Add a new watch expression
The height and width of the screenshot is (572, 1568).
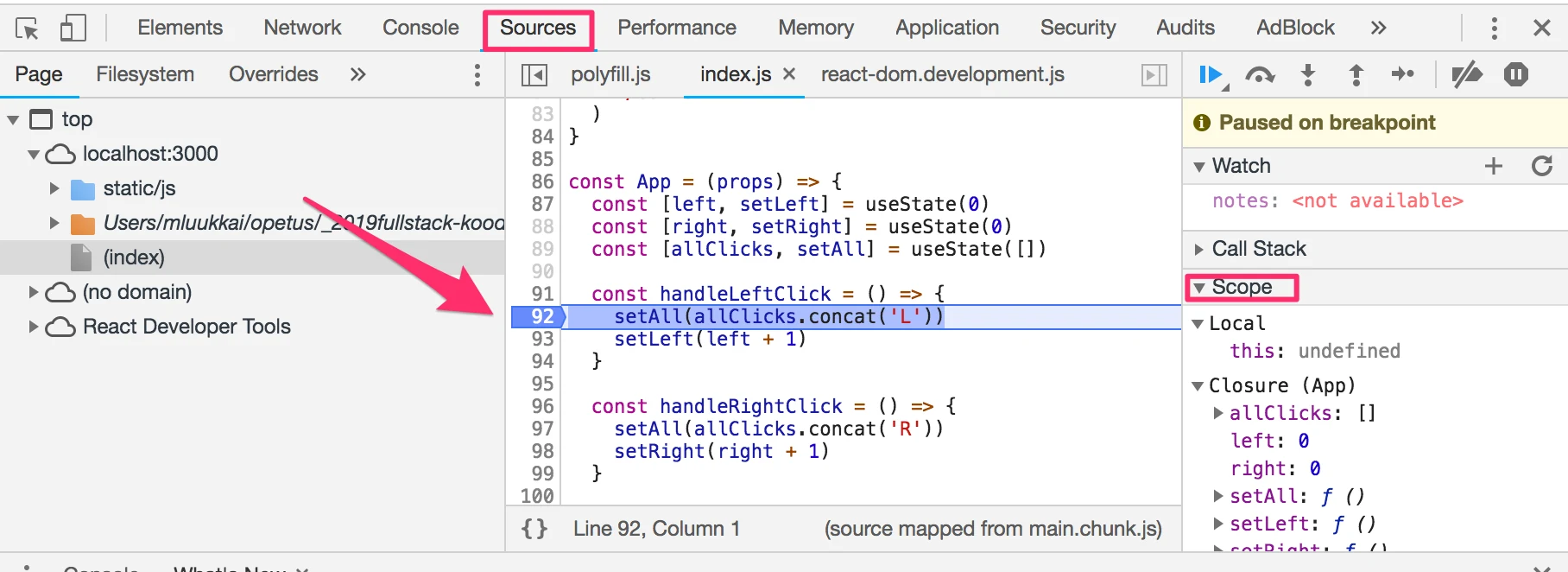[1494, 166]
